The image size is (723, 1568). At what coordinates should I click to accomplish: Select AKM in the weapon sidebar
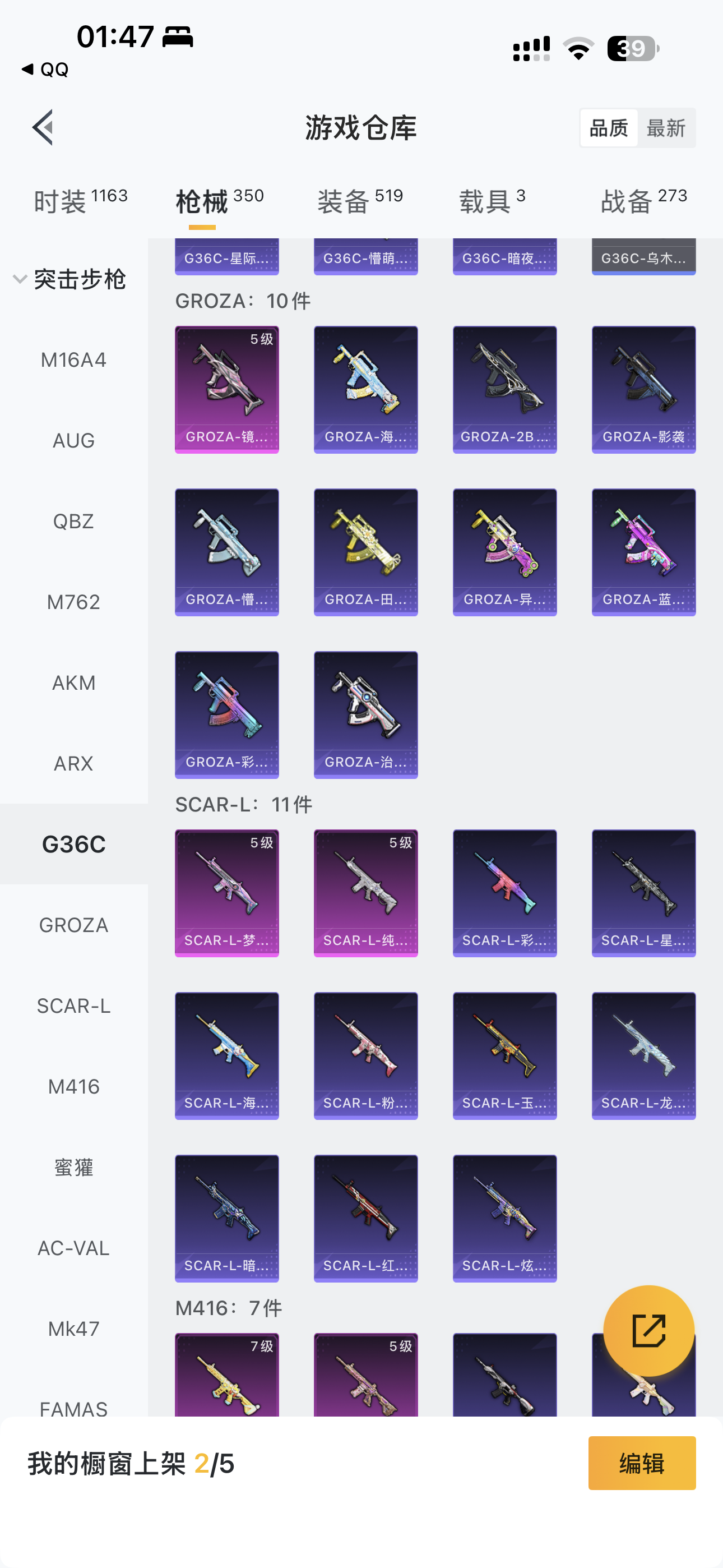tap(73, 683)
